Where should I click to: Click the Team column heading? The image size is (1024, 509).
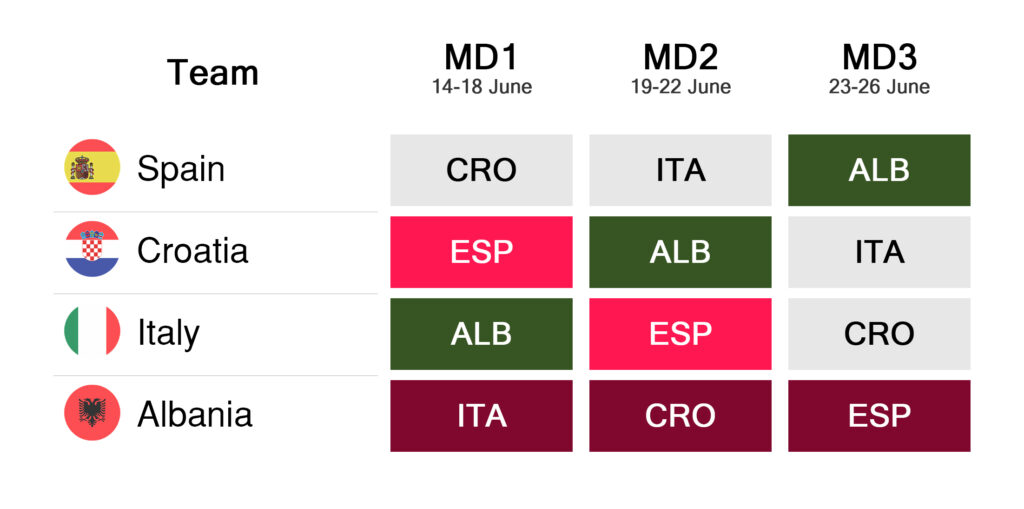click(213, 72)
